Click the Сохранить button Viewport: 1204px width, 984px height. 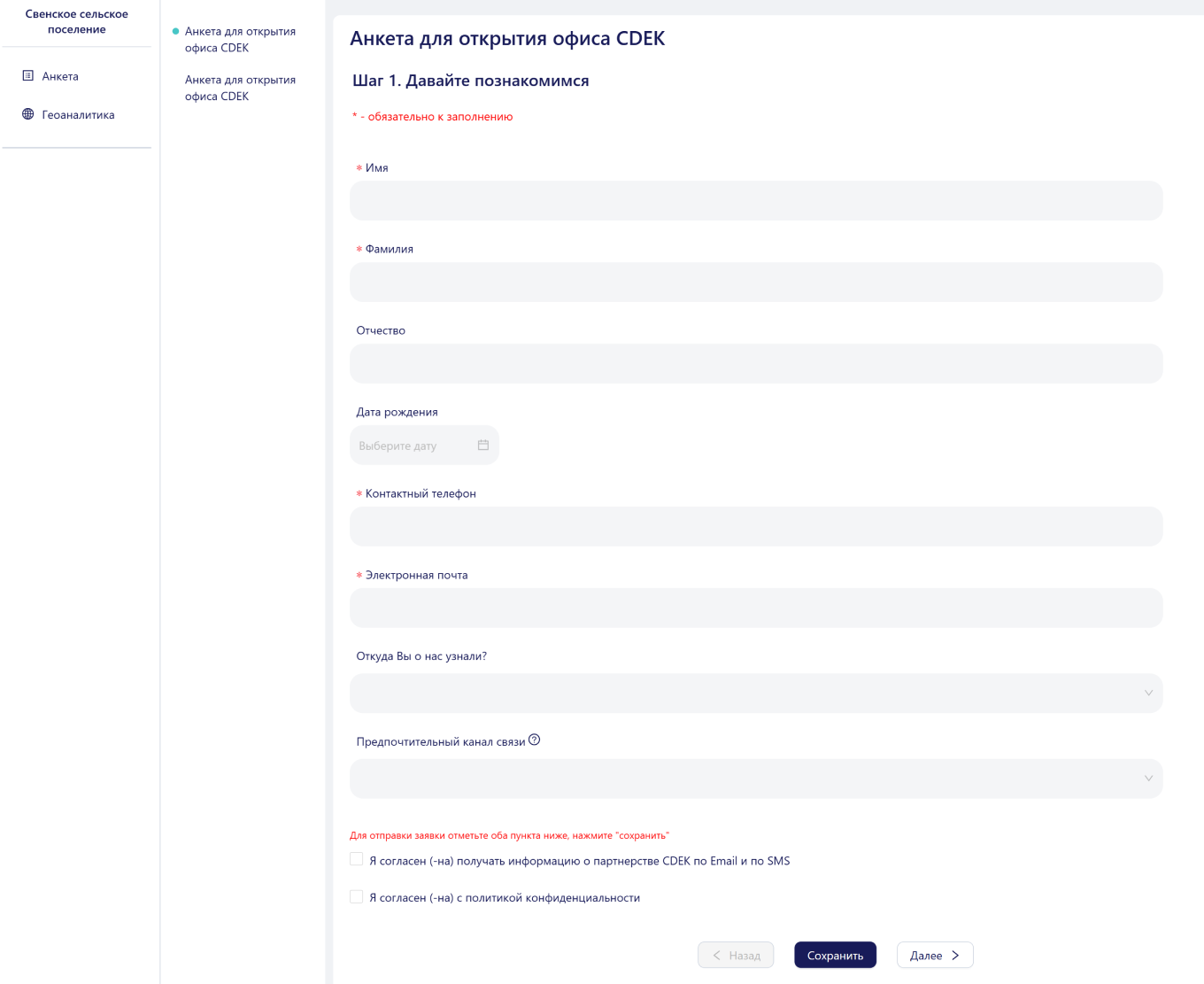pos(835,955)
